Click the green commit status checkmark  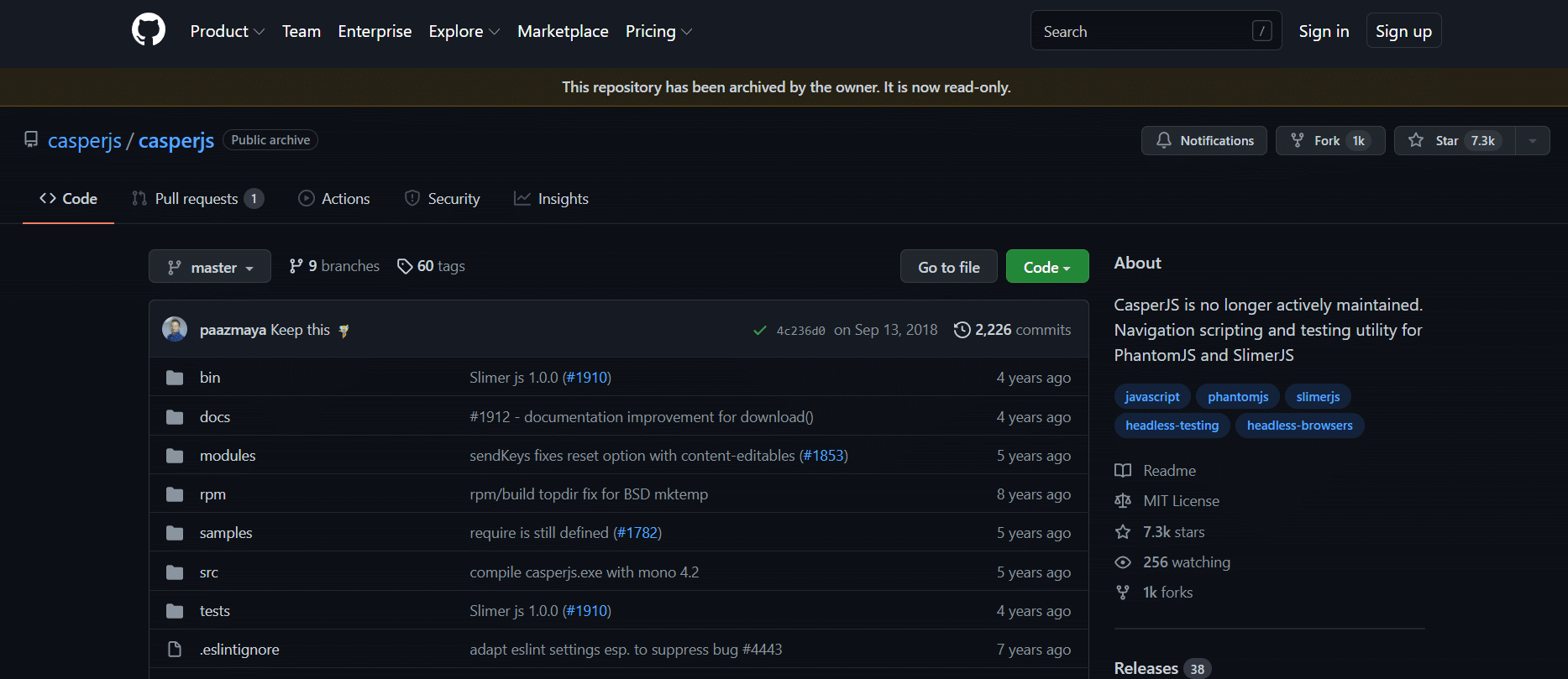tap(760, 331)
